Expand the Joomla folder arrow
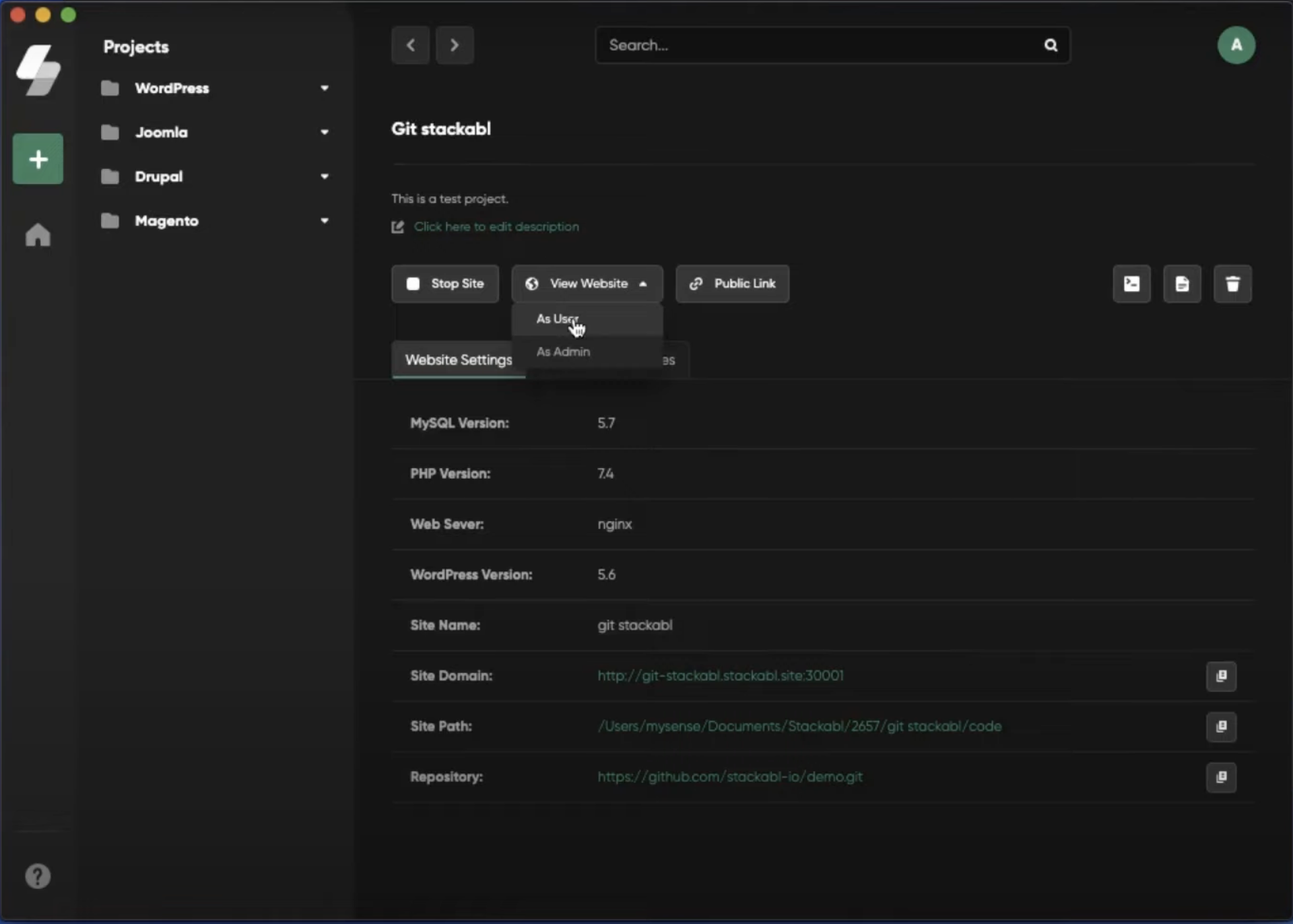Image resolution: width=1293 pixels, height=924 pixels. (325, 132)
